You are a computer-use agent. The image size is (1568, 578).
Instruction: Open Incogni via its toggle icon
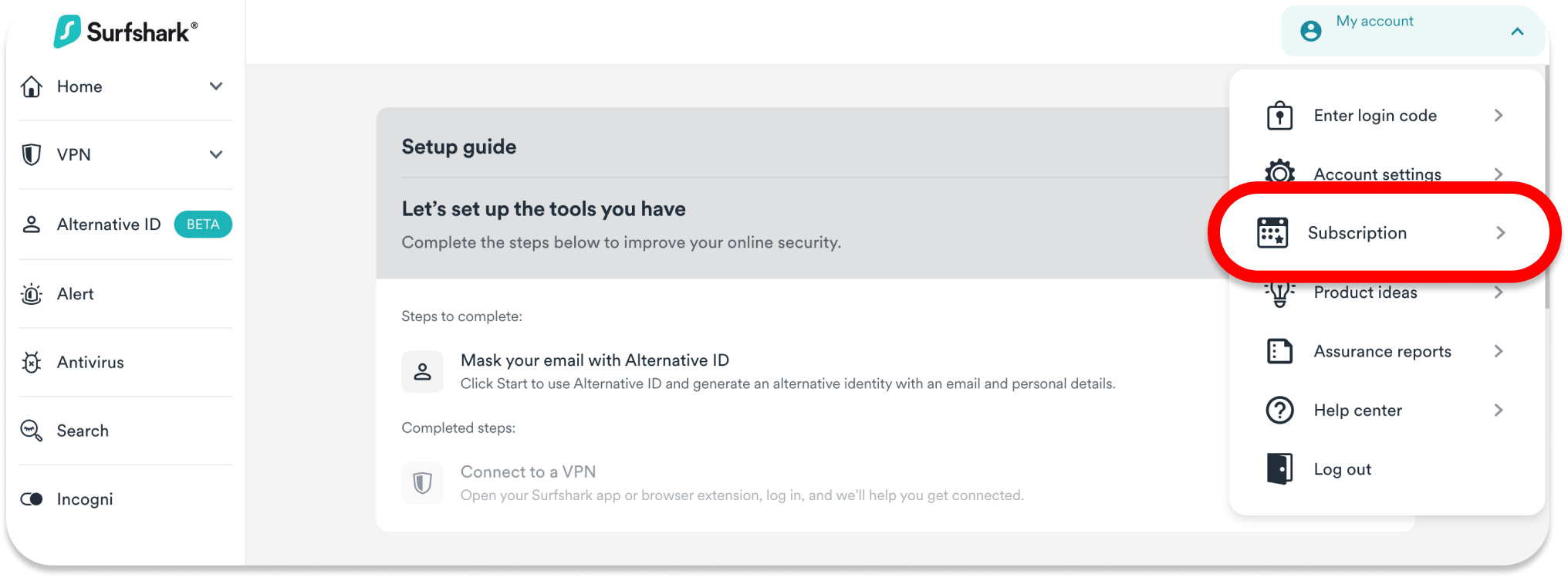click(x=32, y=499)
